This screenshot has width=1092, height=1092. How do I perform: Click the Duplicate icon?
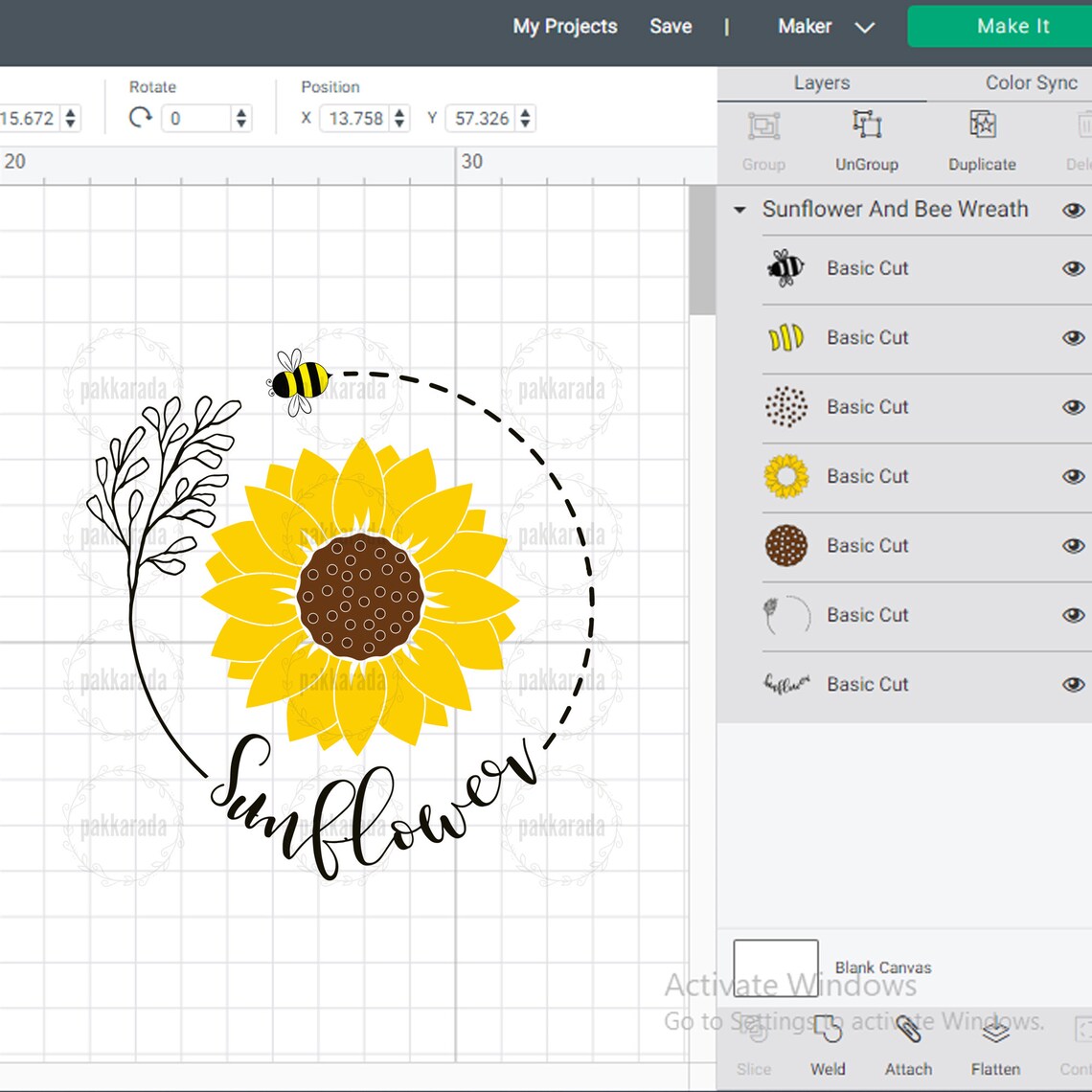(x=982, y=125)
